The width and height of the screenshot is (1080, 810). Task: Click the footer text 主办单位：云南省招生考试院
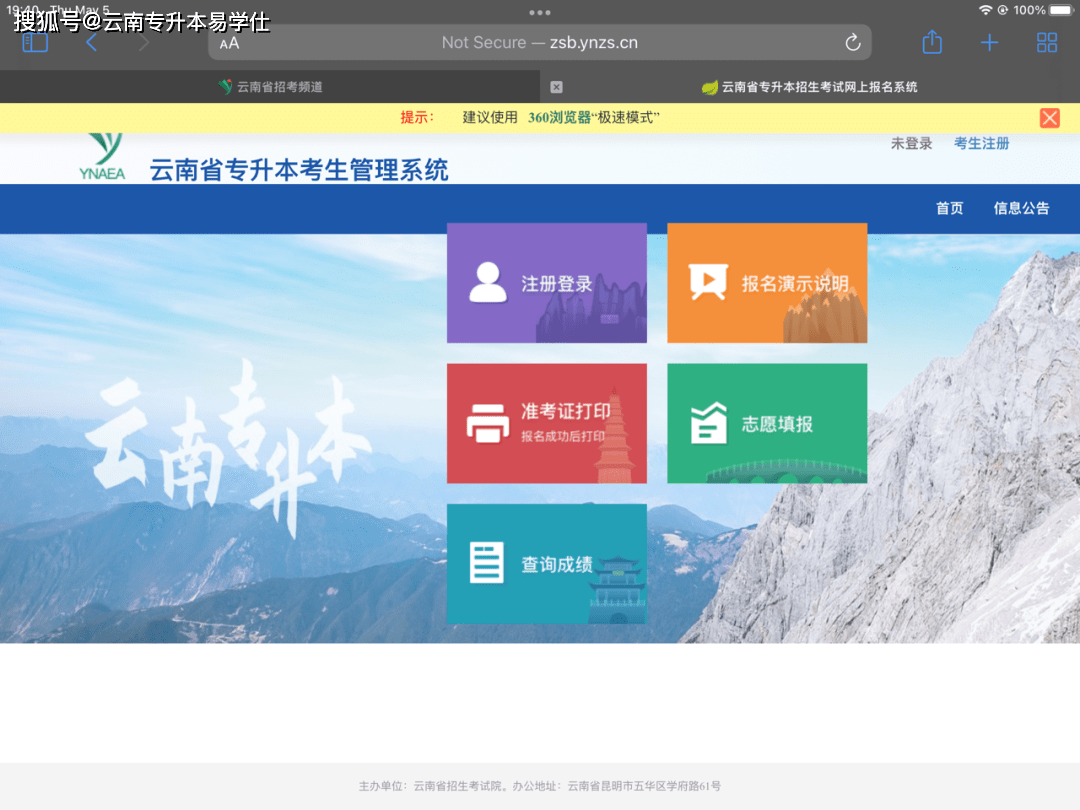(432, 786)
